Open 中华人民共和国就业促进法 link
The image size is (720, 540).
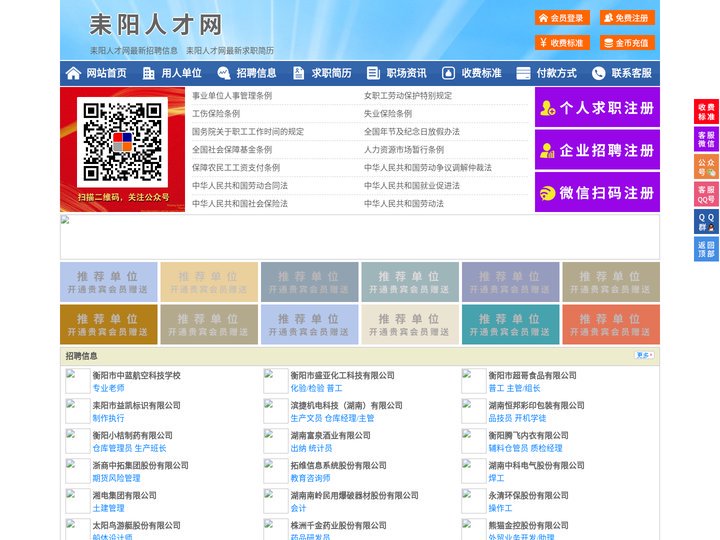pos(412,186)
